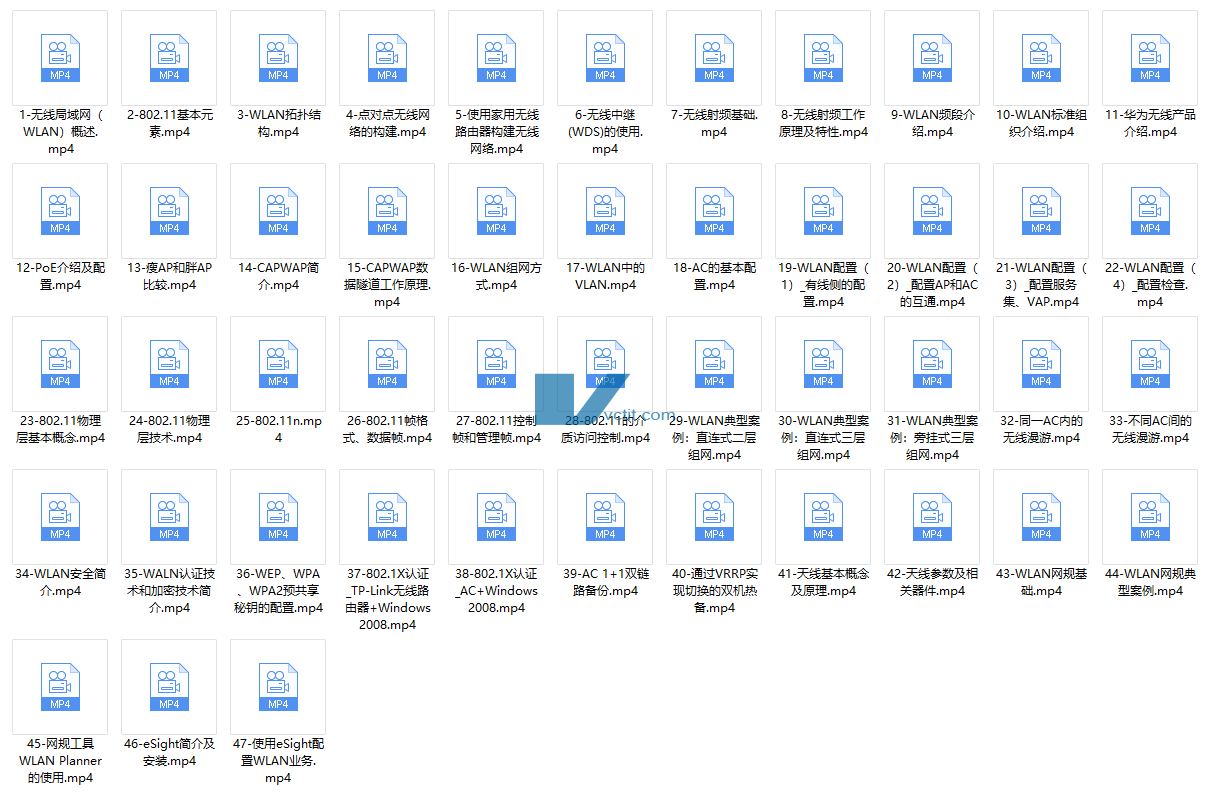Viewport: 1213px width, 798px height.
Task: Click MP4 icon of 4-点对点无线网络的构建
Action: tap(387, 58)
